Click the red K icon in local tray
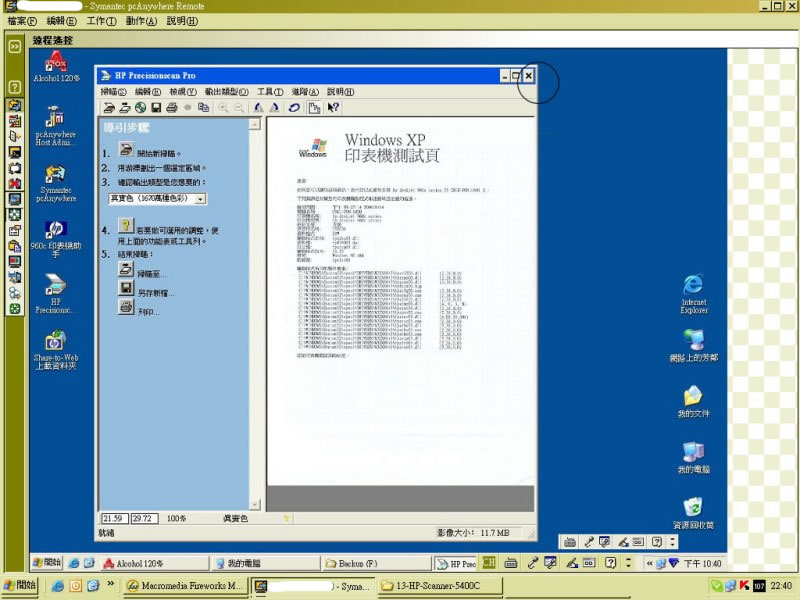The height and width of the screenshot is (600, 800). (744, 586)
